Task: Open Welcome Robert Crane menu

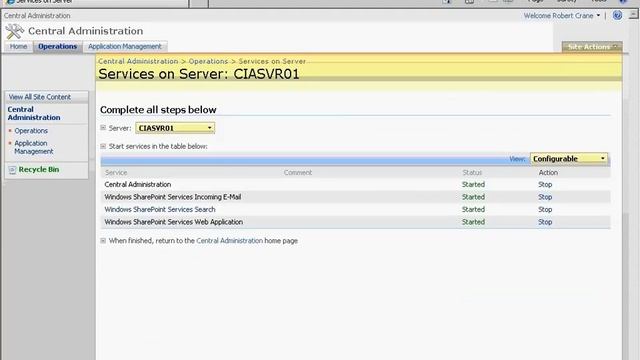Action: 562,16
